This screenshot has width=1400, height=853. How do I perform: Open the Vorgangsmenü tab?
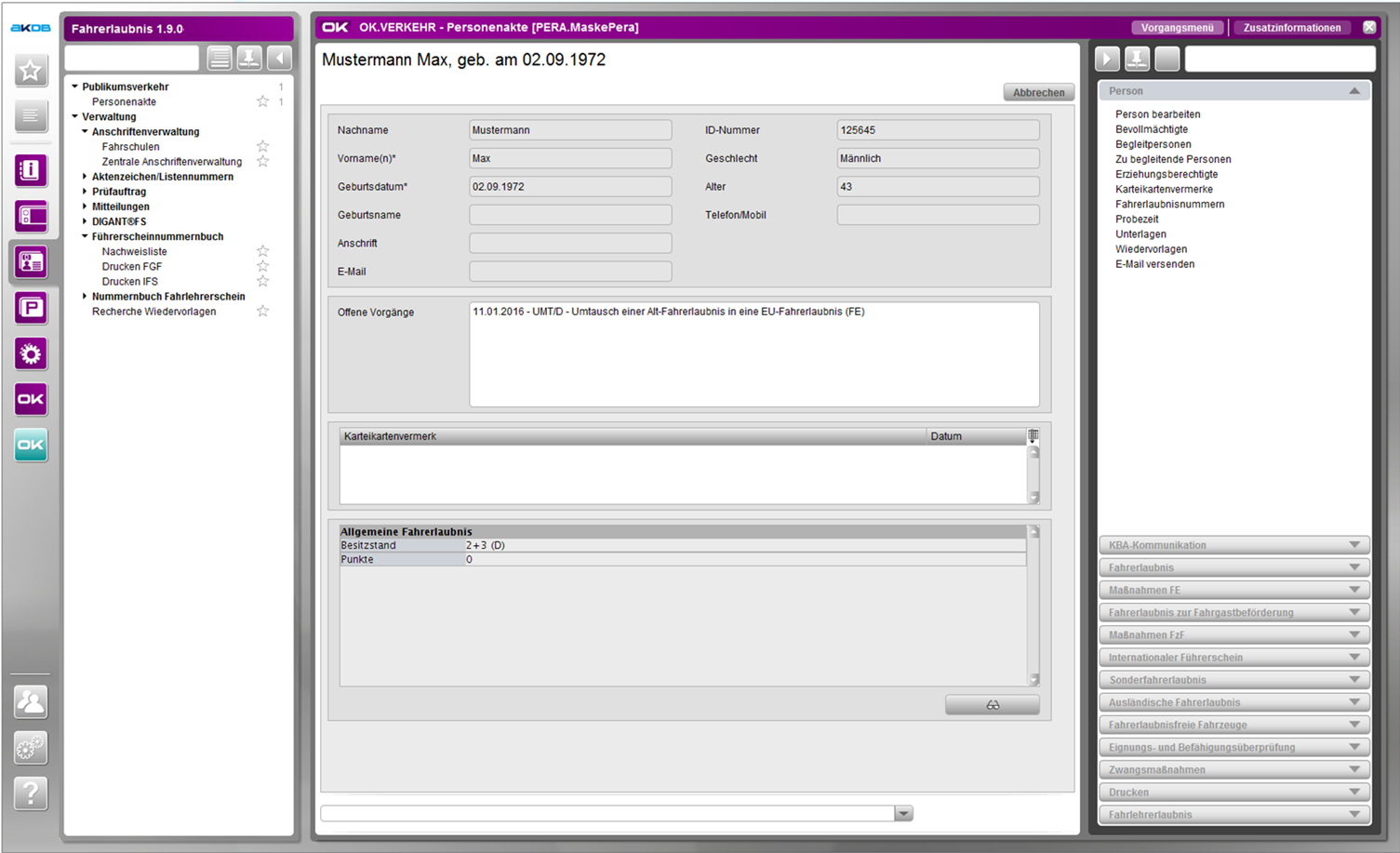coord(1177,28)
